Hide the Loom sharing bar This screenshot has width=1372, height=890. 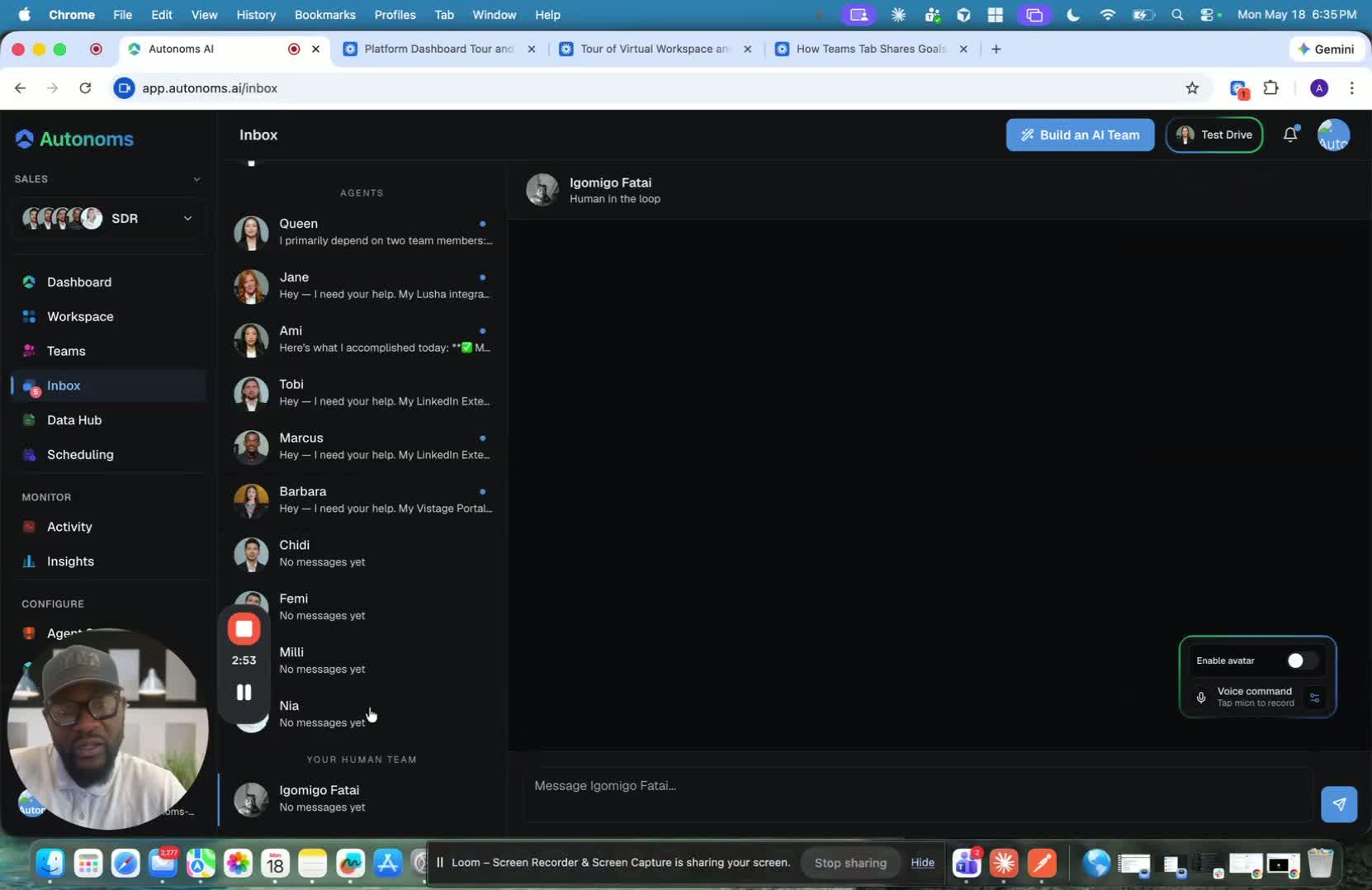(x=922, y=863)
